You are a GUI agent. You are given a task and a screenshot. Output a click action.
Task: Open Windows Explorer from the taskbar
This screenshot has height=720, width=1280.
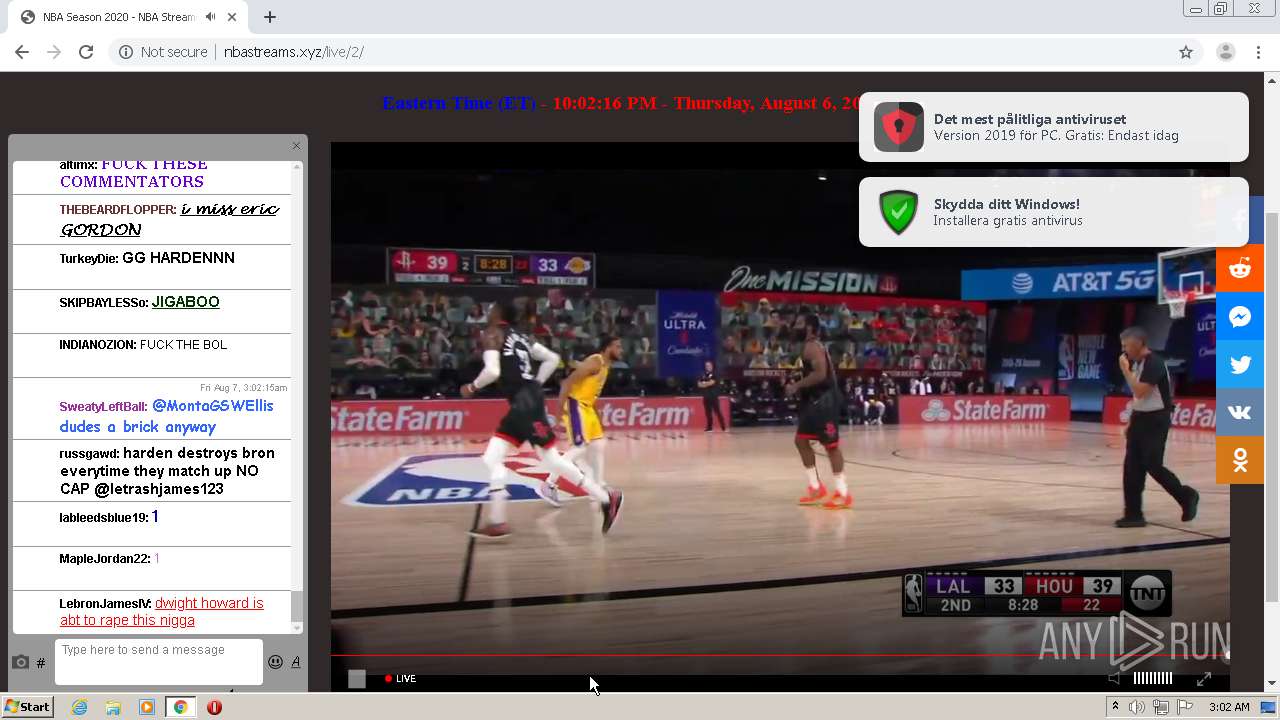(113, 707)
